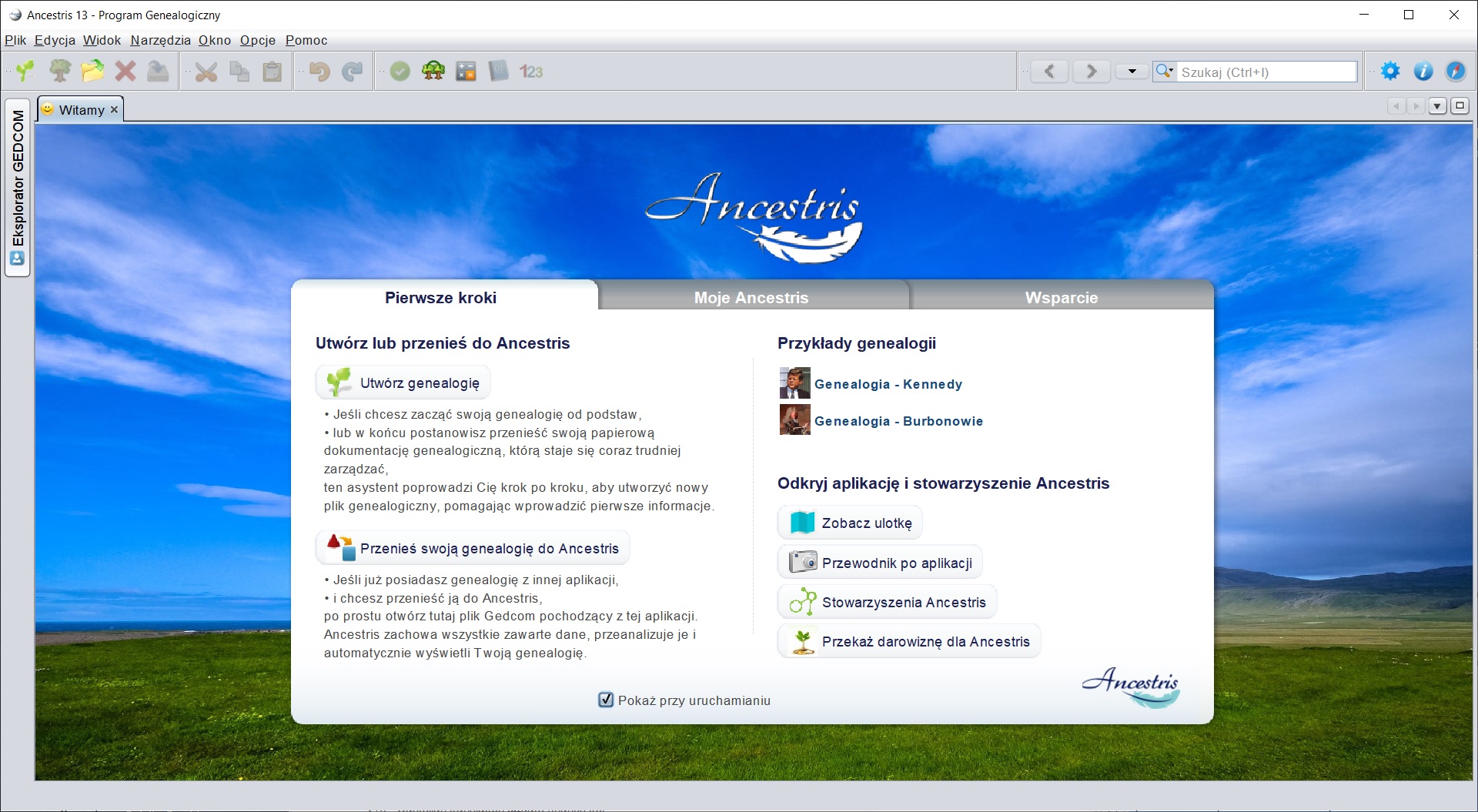Click Przekaż darowiznę dla Ancestris

(x=909, y=641)
